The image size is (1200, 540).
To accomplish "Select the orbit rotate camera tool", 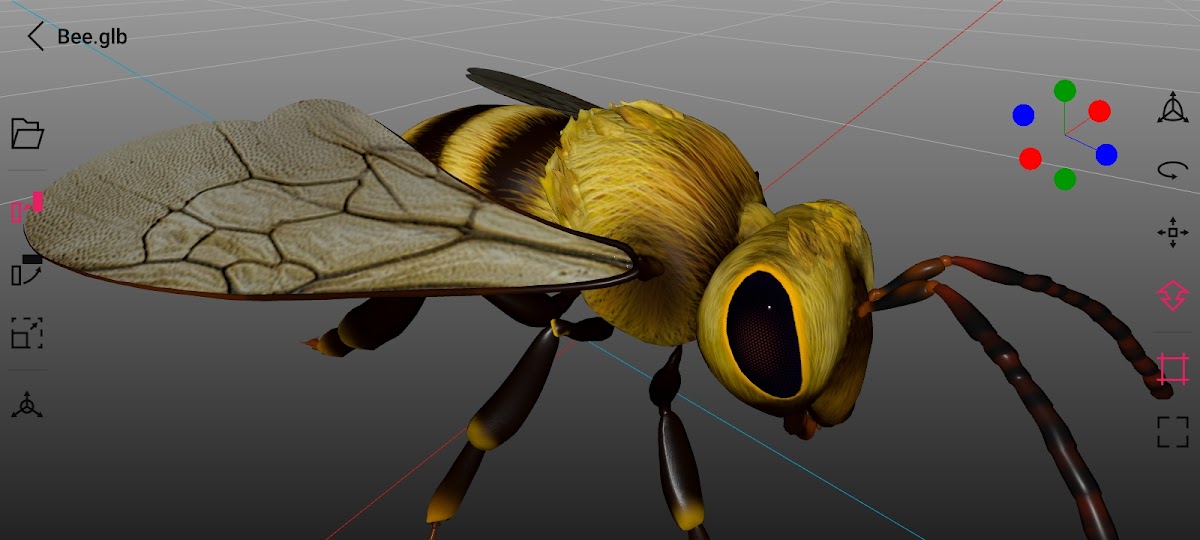I will (1173, 170).
